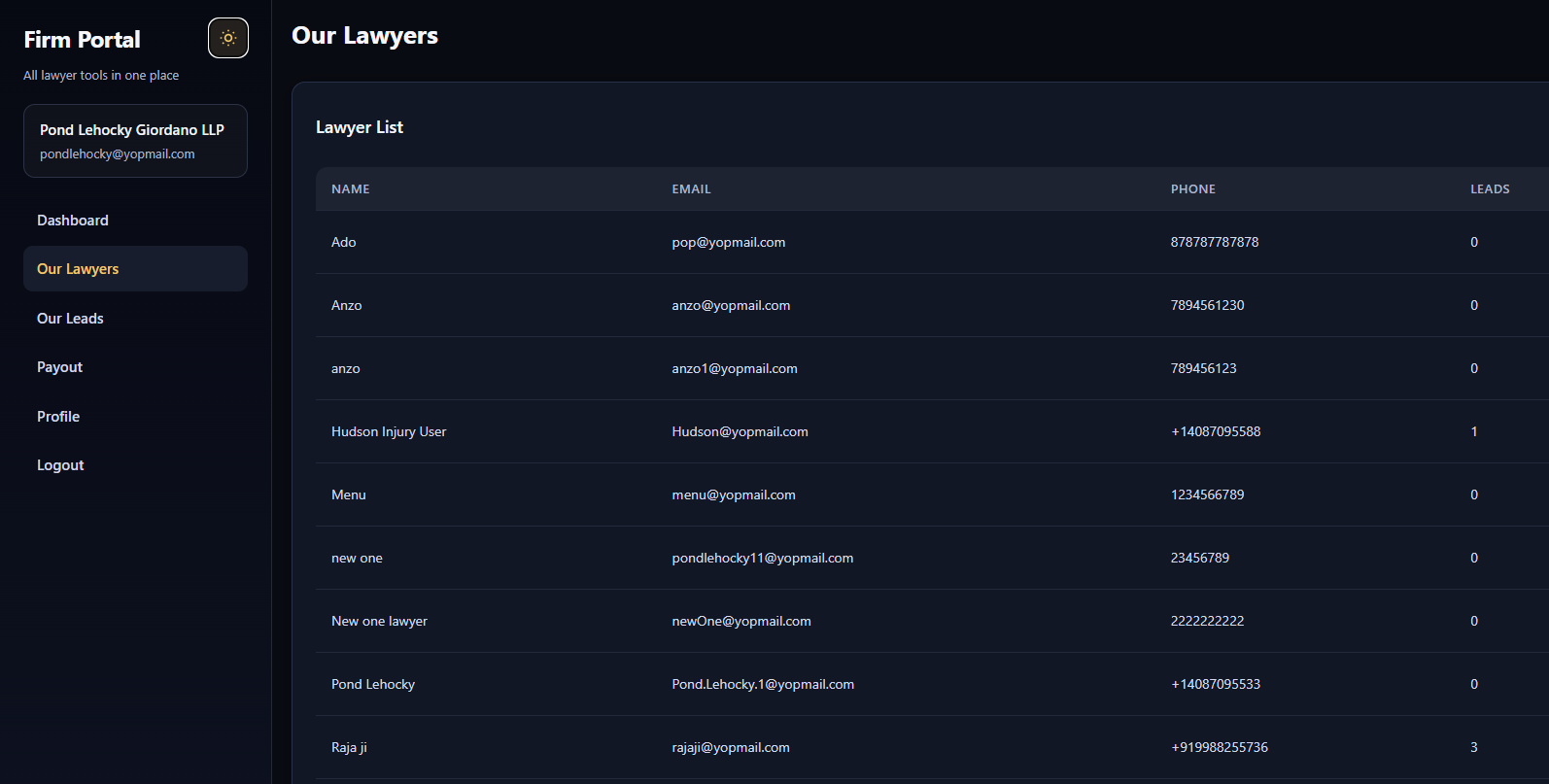Open the Profile page
Image resolution: width=1549 pixels, height=784 pixels.
(135, 417)
